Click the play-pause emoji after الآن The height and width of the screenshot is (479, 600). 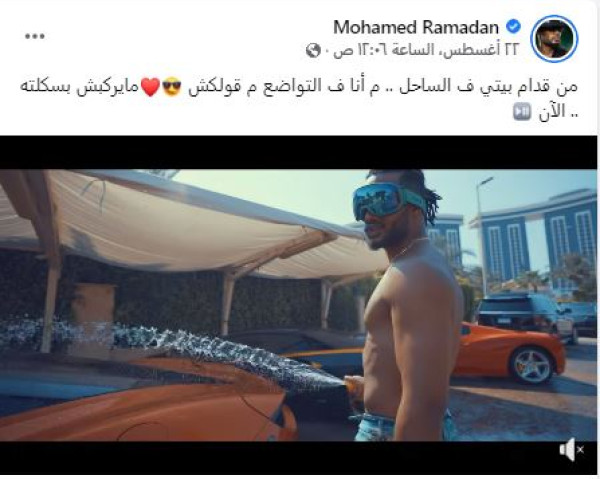[x=522, y=112]
